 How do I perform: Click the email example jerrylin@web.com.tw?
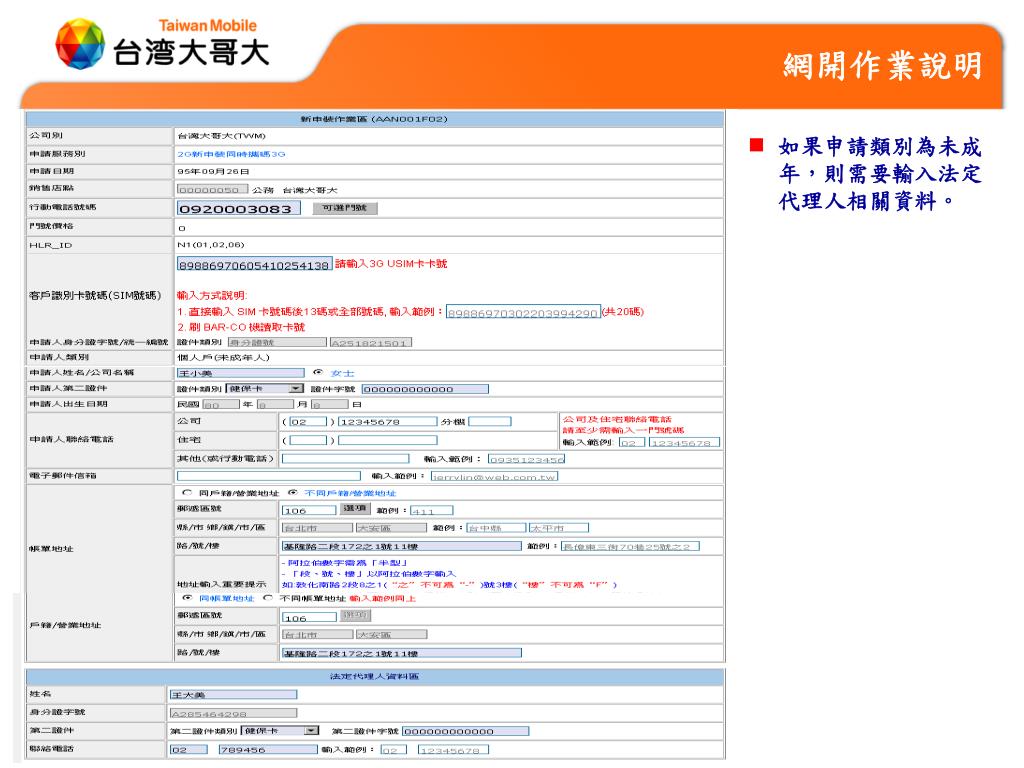[494, 477]
